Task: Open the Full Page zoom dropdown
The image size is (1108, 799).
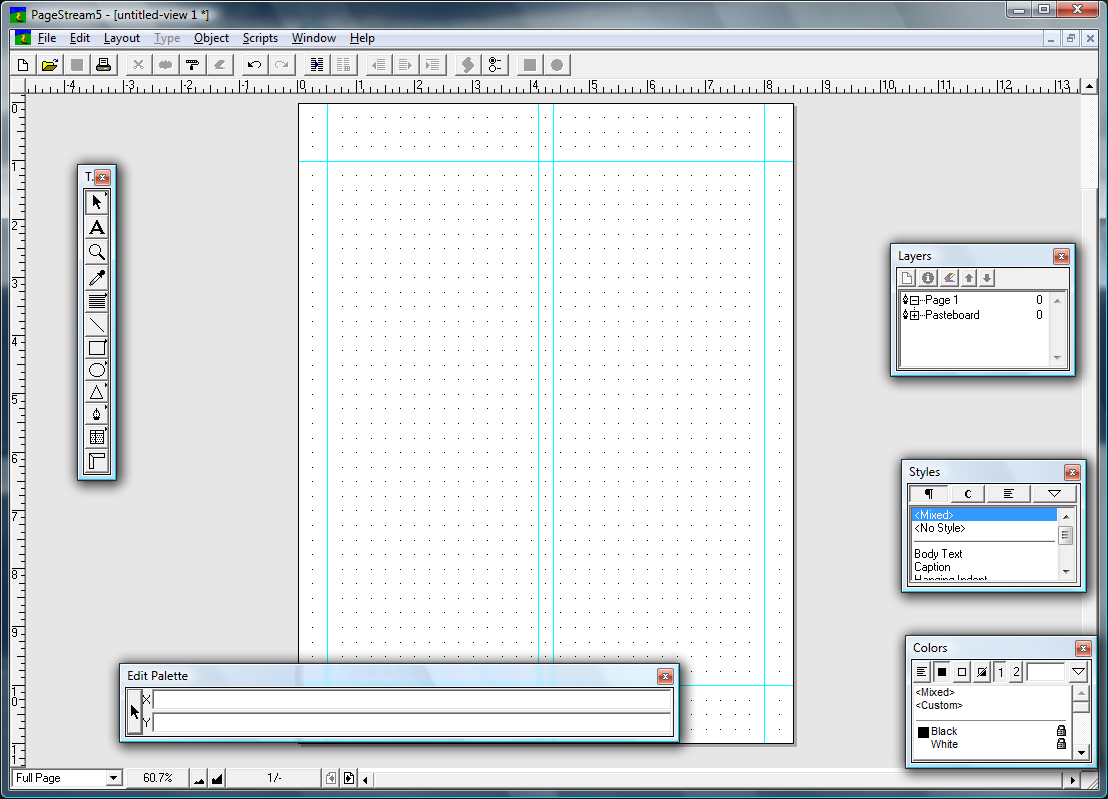Action: point(113,778)
